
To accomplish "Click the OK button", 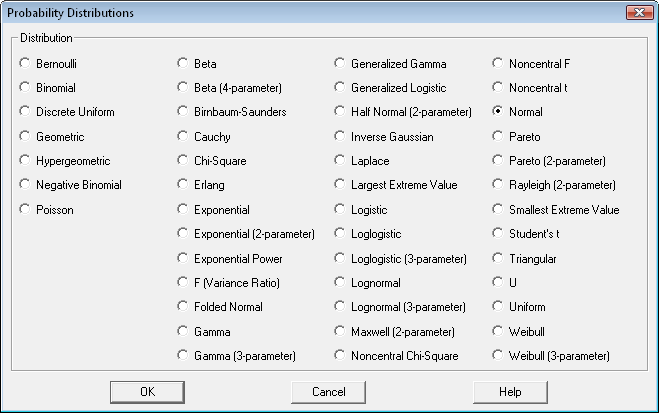I will (147, 392).
